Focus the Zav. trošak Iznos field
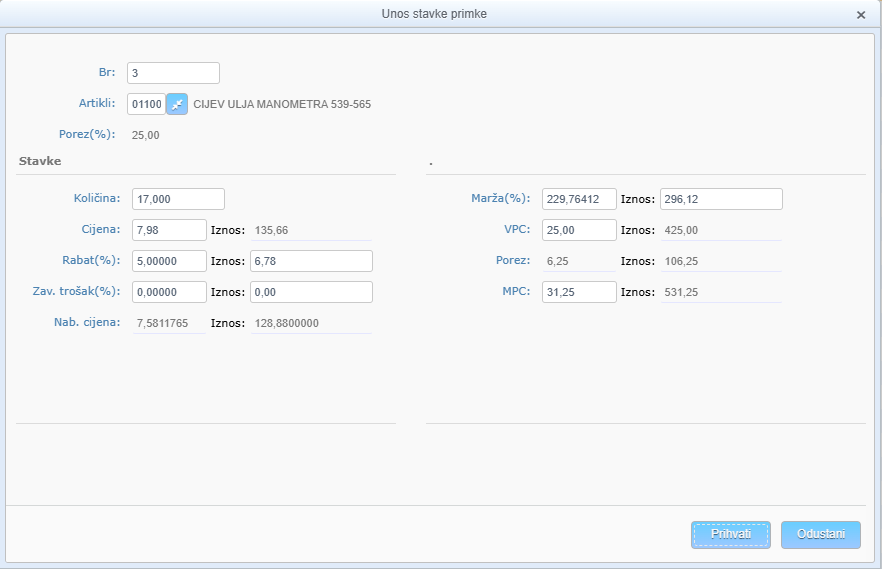Viewport: 882px width, 569px height. pos(311,292)
